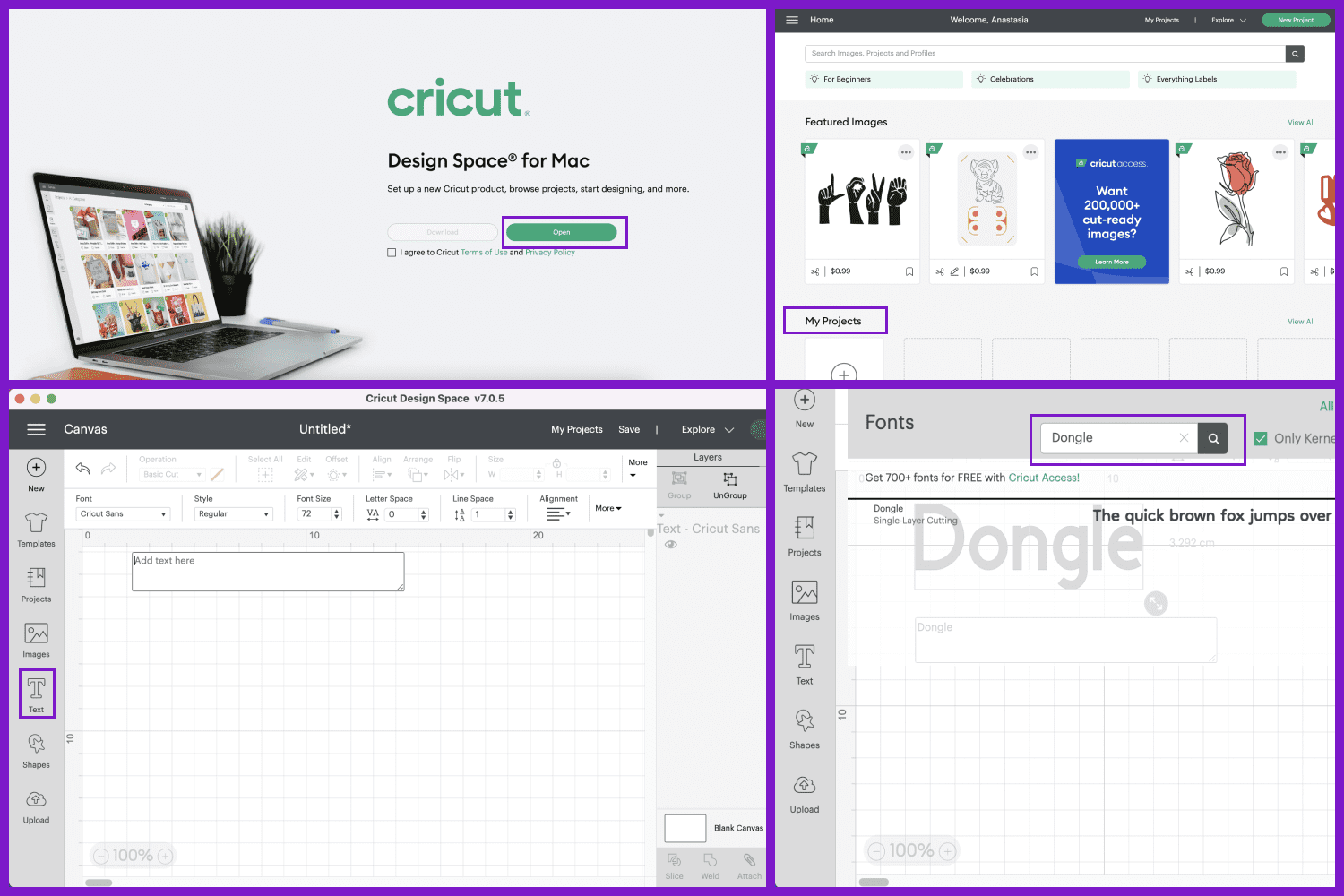The width and height of the screenshot is (1344, 896).
Task: Click the Text tool in the Fonts window sidebar
Action: pos(805,665)
